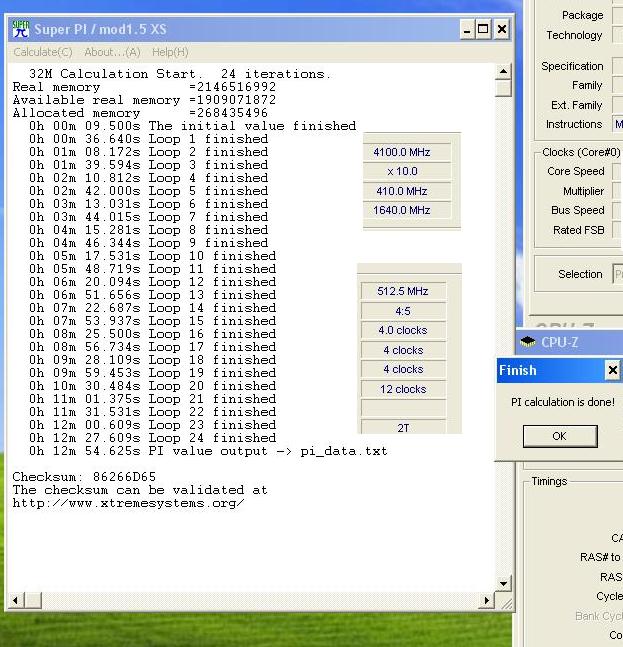Close the Finish dialog with X
623x647 pixels.
click(x=613, y=370)
